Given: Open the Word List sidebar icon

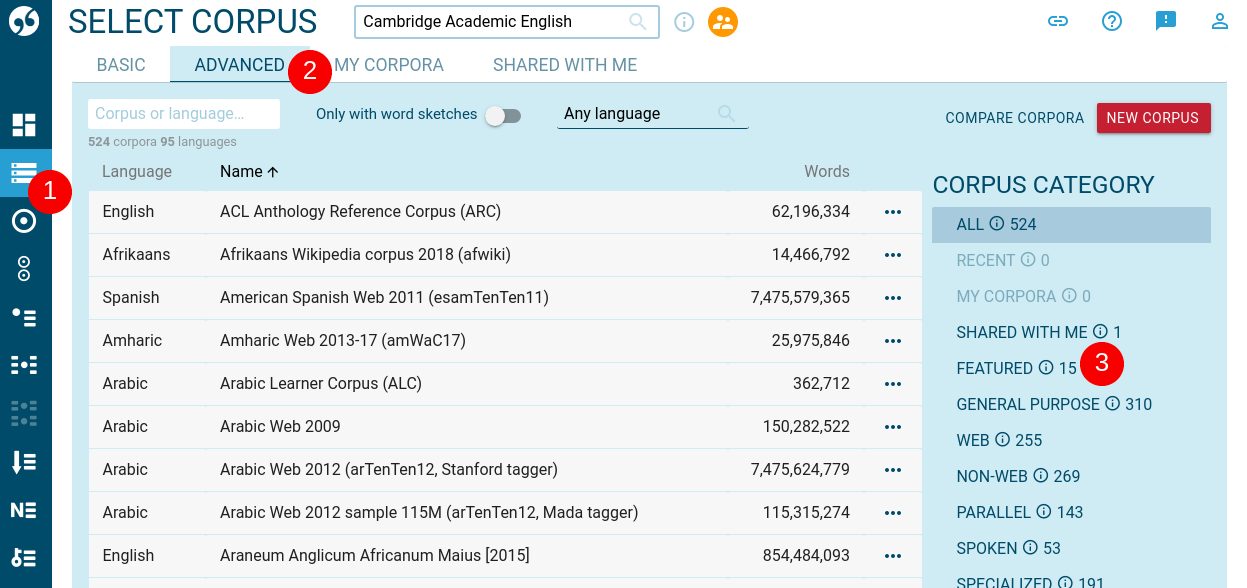Looking at the screenshot, I should pos(24,460).
